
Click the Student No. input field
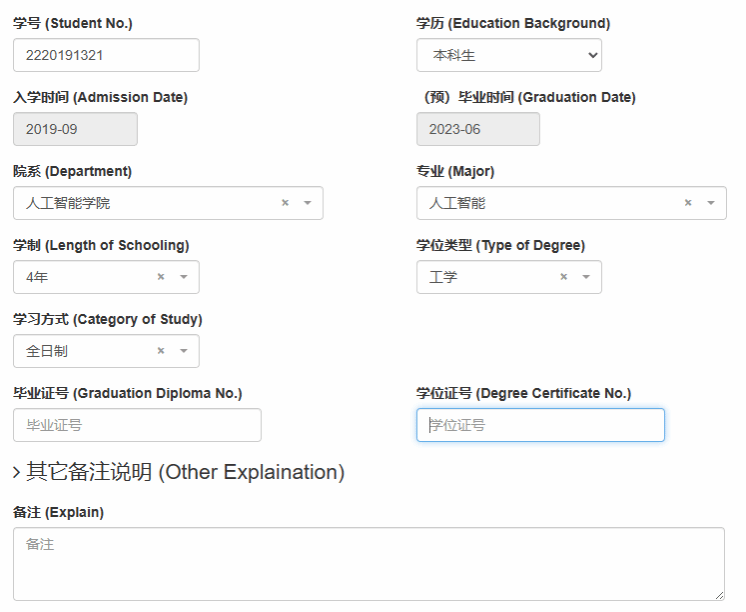[106, 55]
